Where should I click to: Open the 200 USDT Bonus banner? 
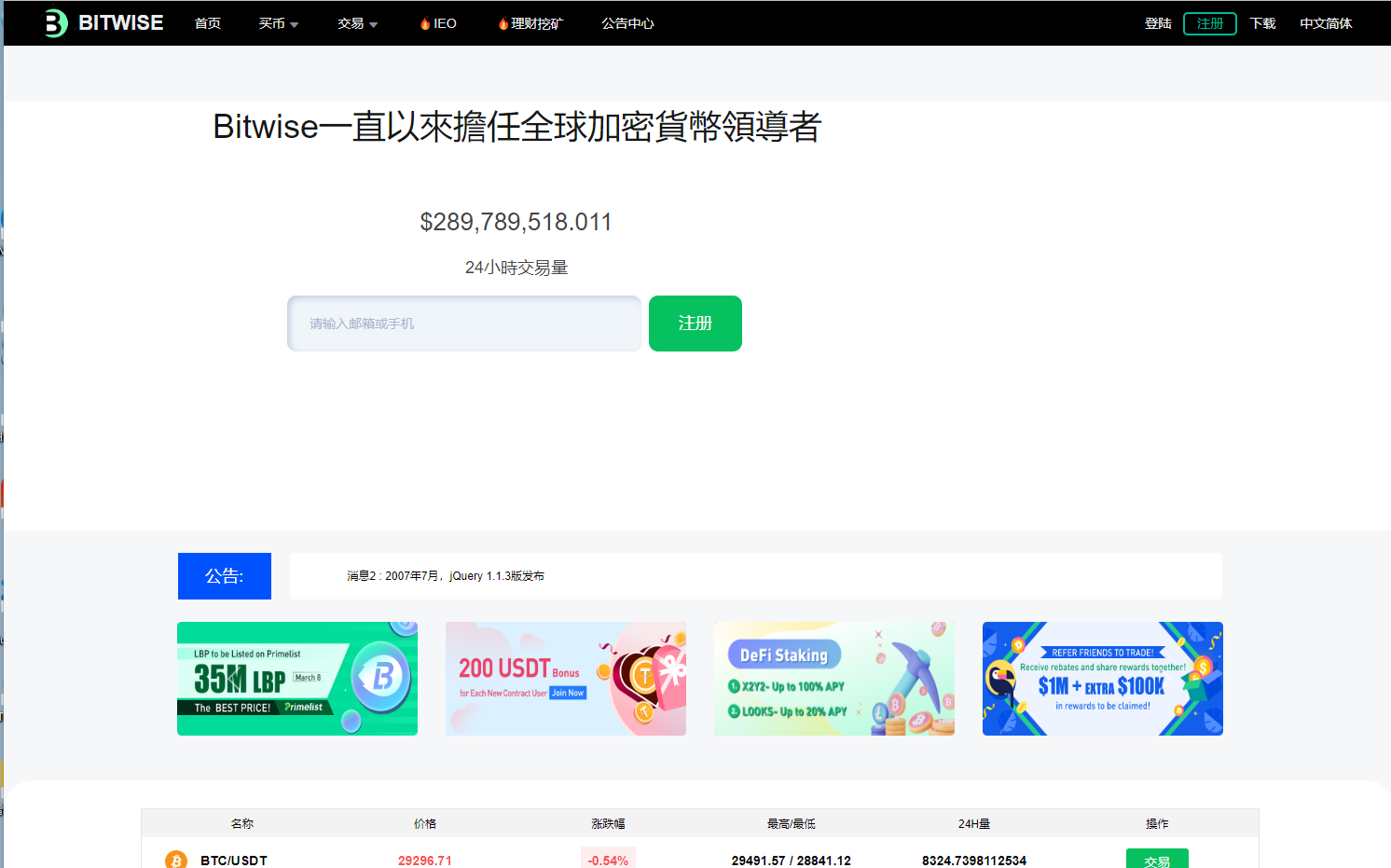point(566,679)
